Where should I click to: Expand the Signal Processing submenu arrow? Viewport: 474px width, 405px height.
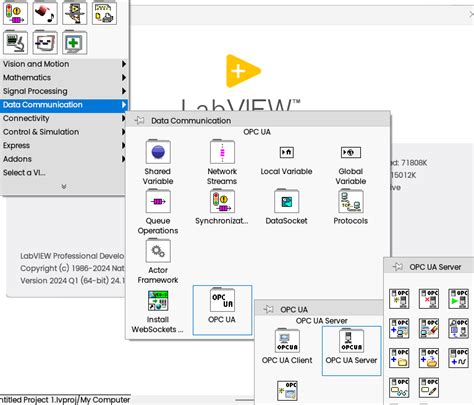(124, 91)
